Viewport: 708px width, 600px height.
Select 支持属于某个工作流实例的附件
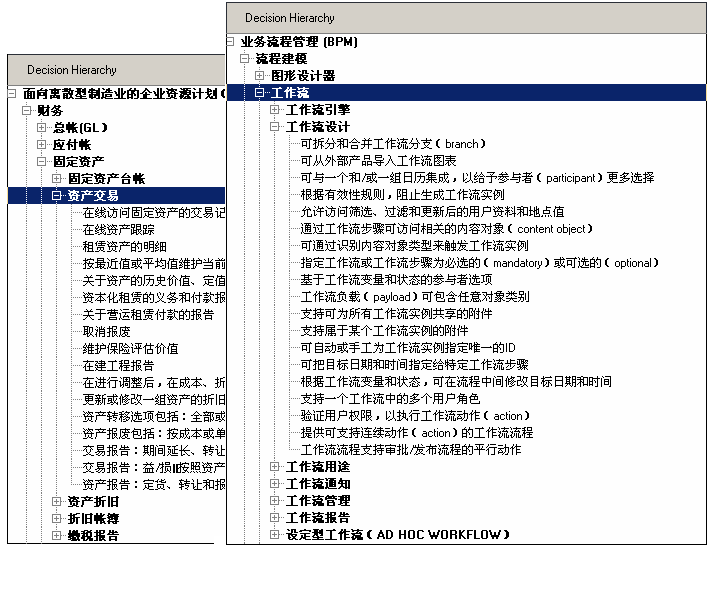(x=384, y=330)
